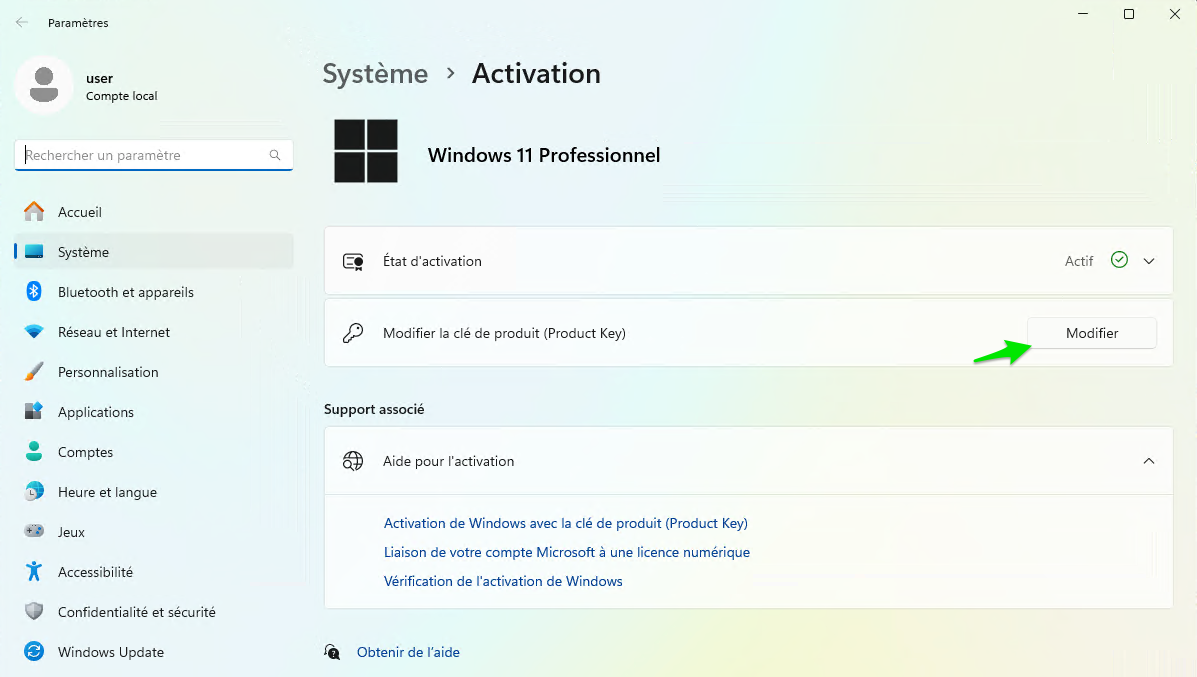Open Liaison de votre compte Microsoft link
The height and width of the screenshot is (677, 1197).
[x=566, y=552]
